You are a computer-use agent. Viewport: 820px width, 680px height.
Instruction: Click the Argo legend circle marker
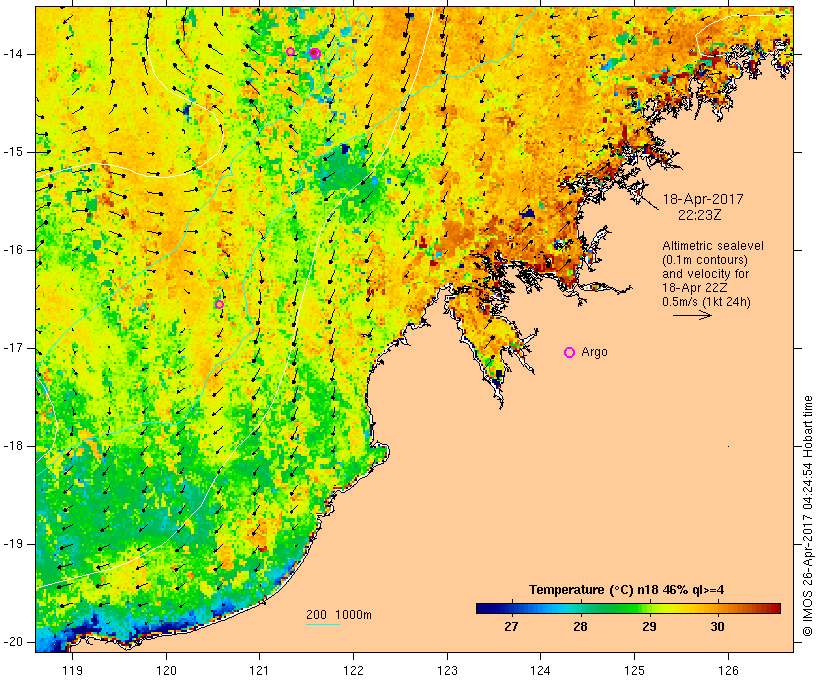[x=570, y=353]
